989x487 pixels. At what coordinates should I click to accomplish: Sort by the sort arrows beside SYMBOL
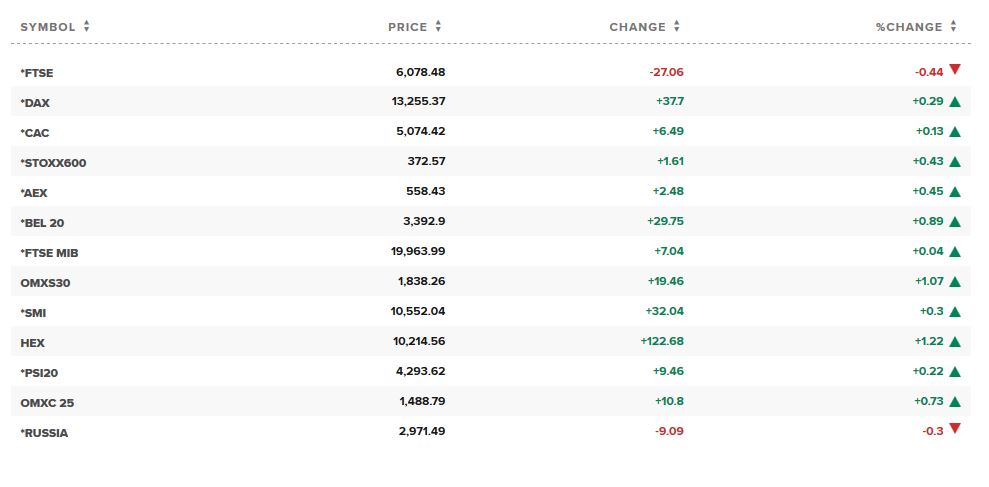point(86,26)
